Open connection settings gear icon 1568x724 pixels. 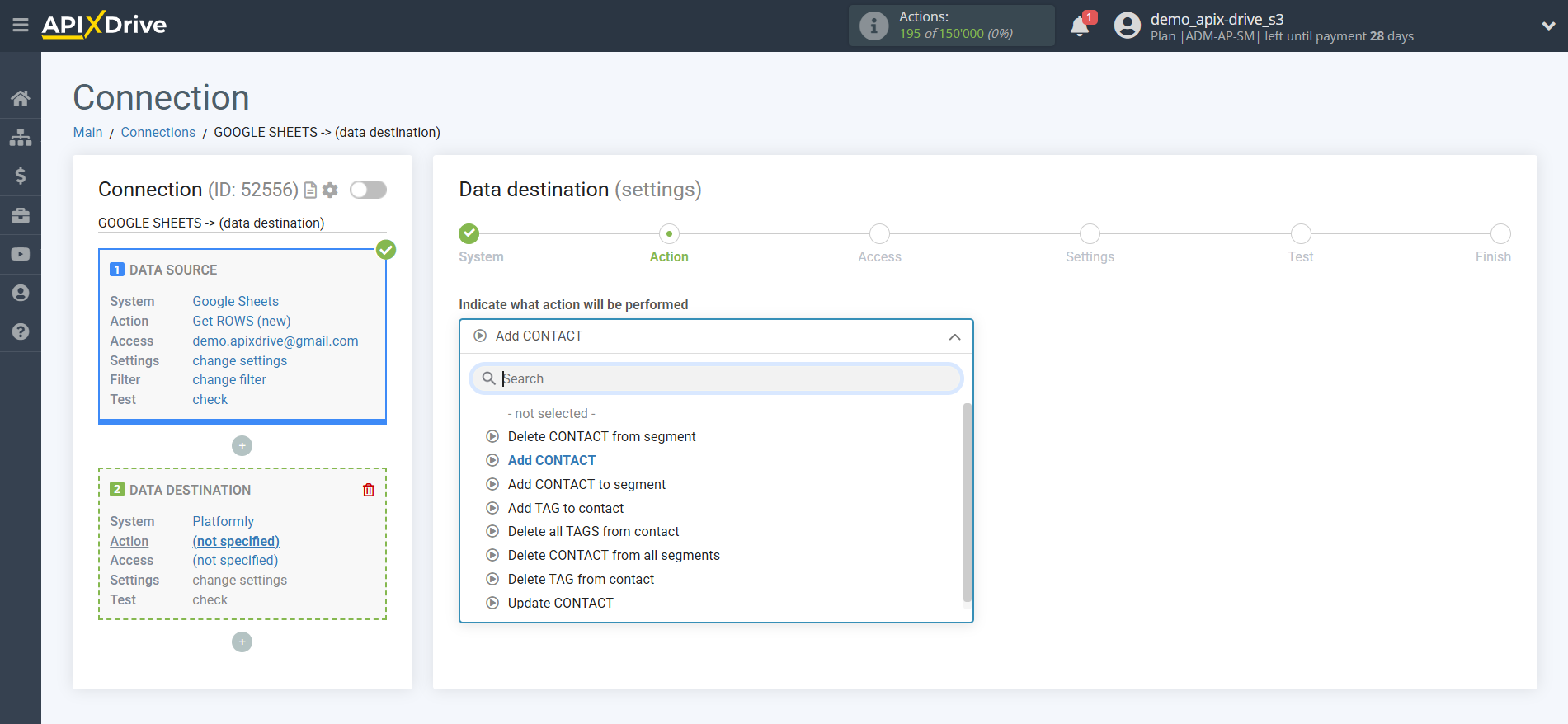tap(330, 190)
